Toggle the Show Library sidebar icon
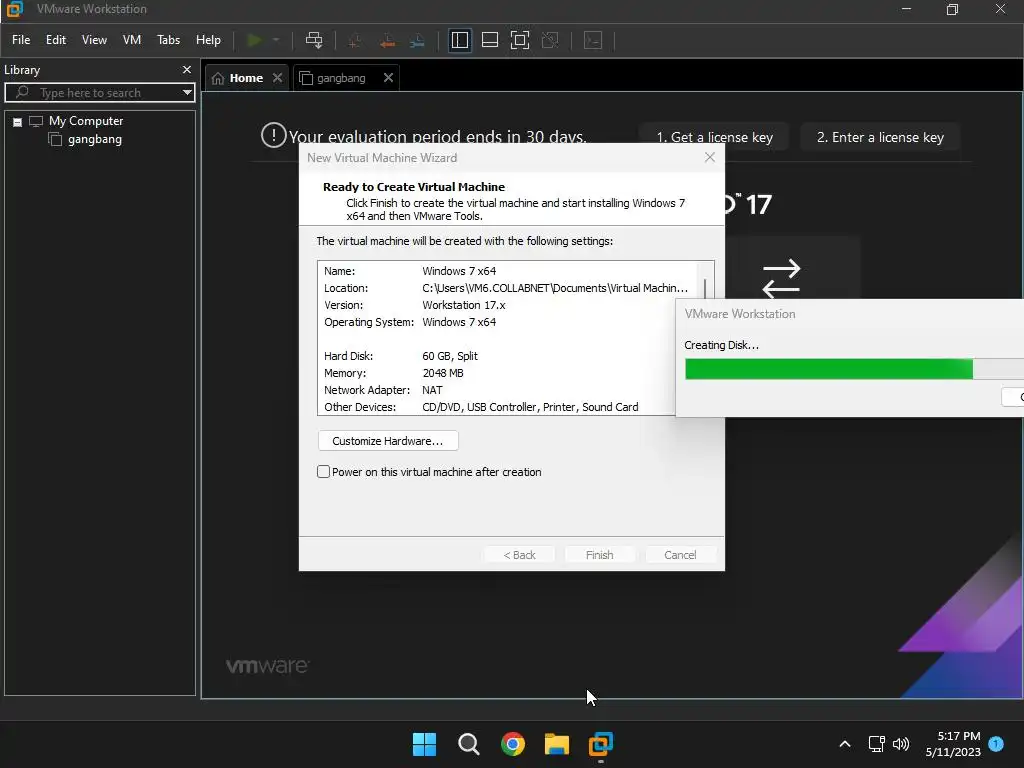This screenshot has width=1024, height=768. 460,40
